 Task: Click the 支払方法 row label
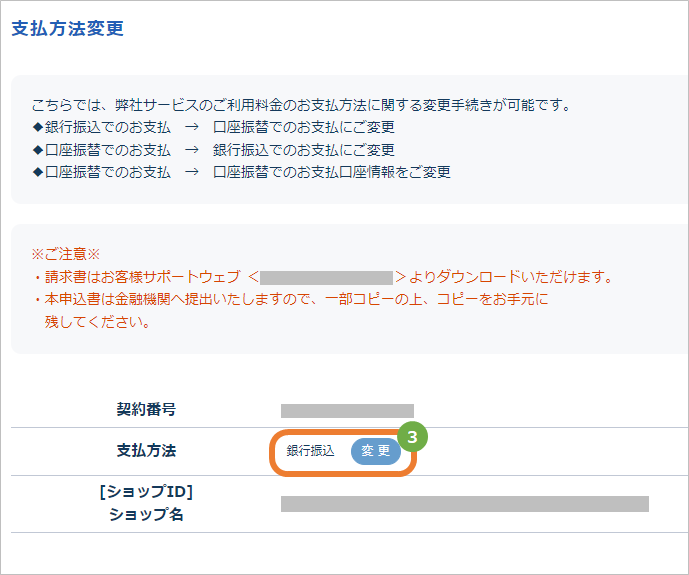click(x=146, y=451)
